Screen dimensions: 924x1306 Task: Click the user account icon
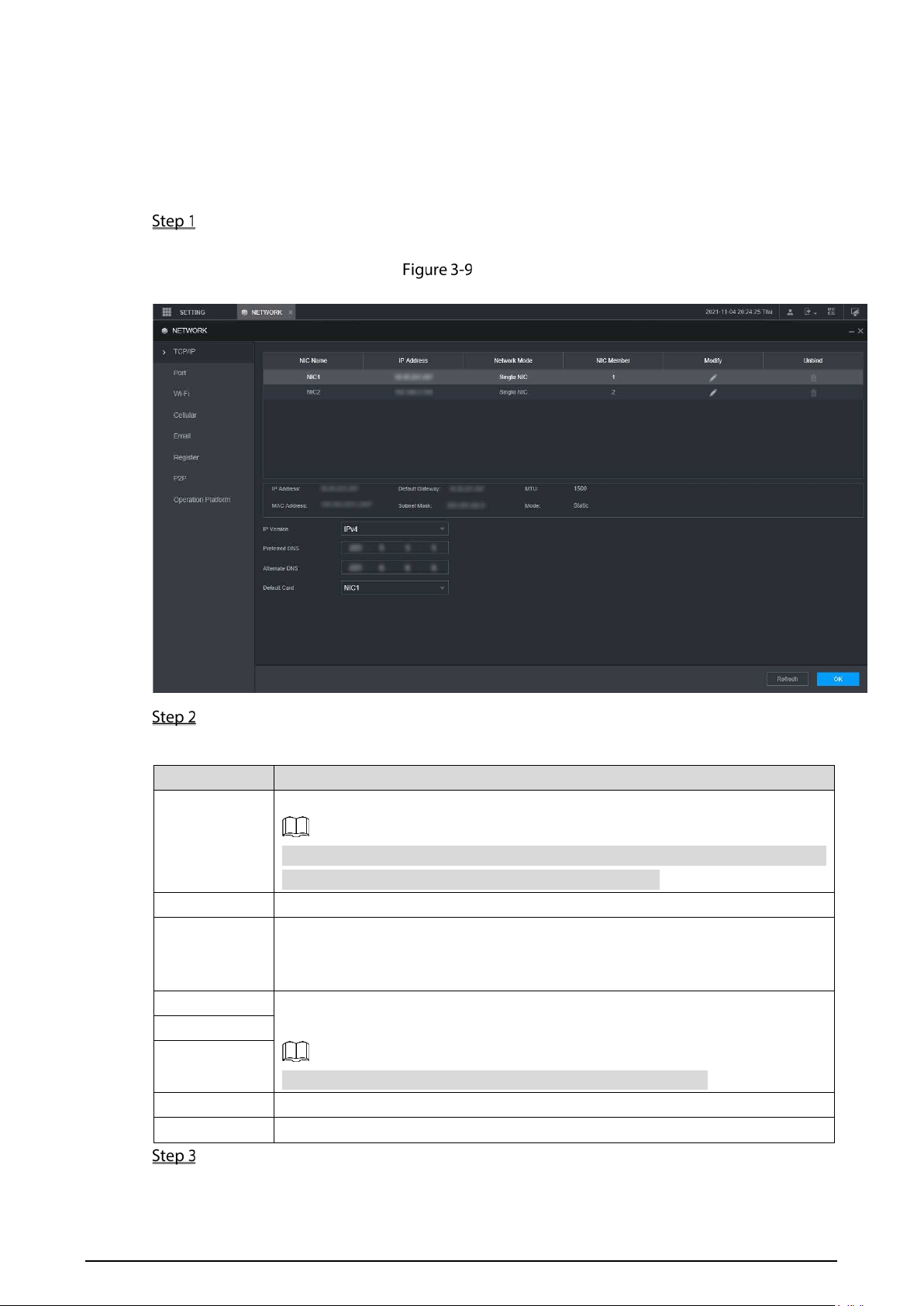pyautogui.click(x=790, y=312)
